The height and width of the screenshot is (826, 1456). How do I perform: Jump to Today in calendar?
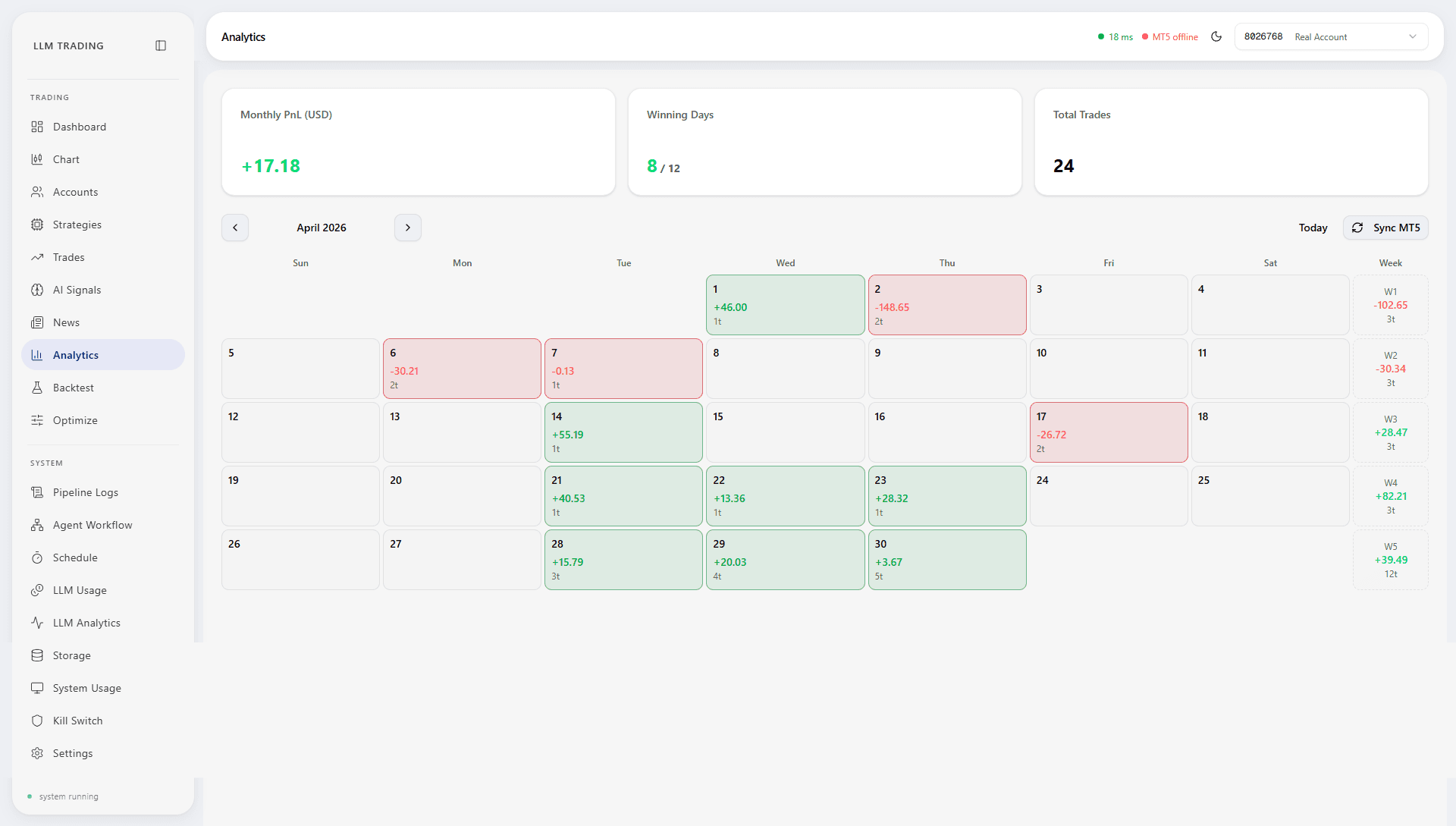click(x=1313, y=228)
